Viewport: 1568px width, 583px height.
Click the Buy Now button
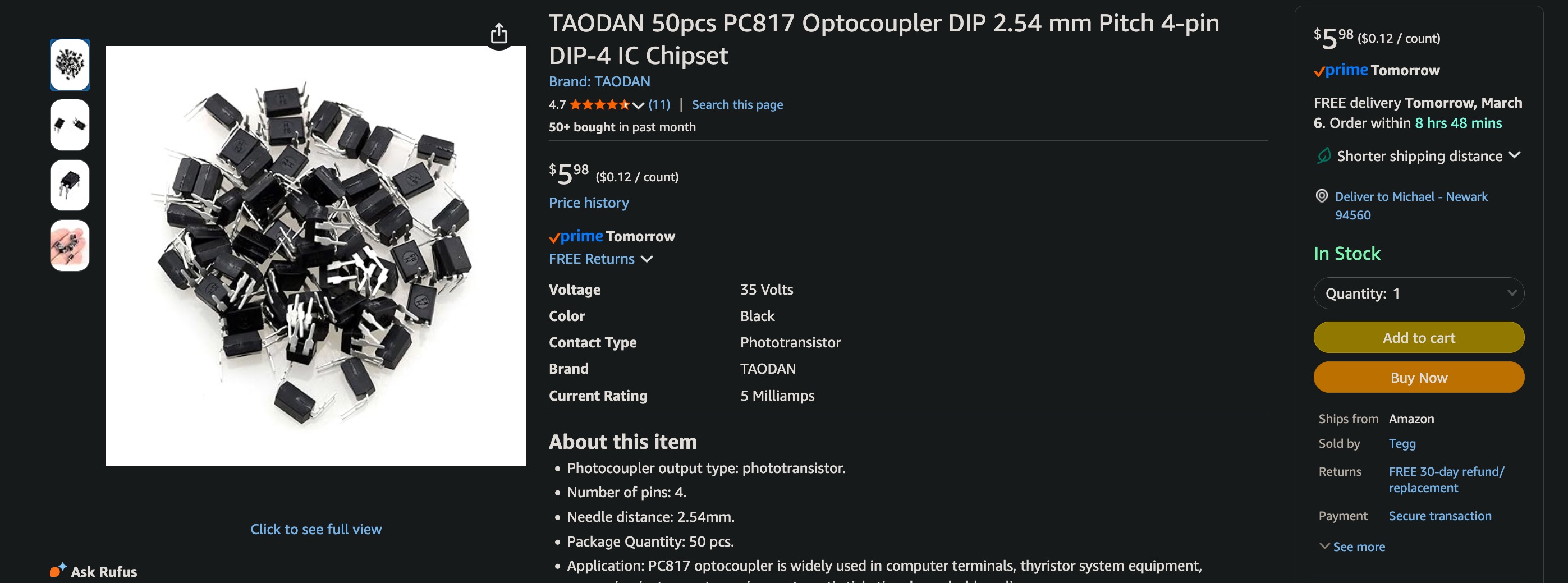coord(1418,378)
